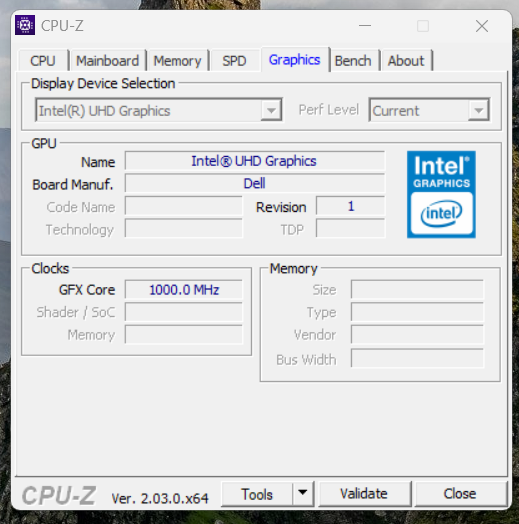Click the empty Technology field
The width and height of the screenshot is (519, 524).
point(184,229)
